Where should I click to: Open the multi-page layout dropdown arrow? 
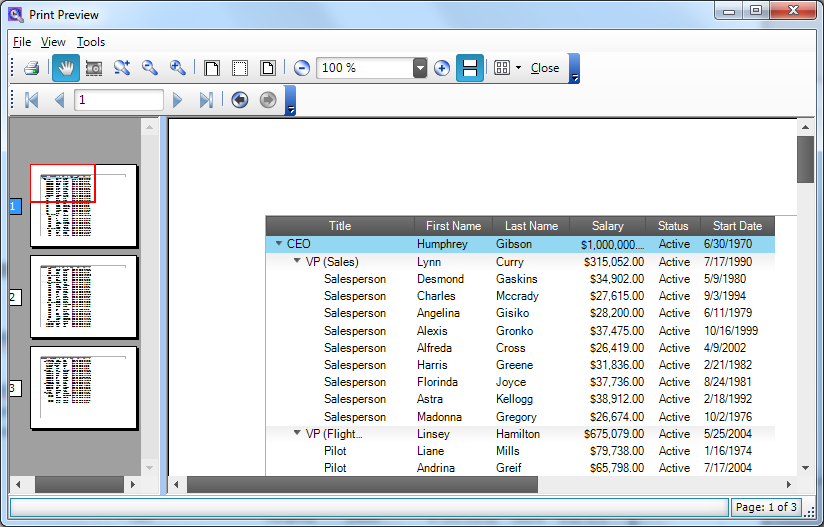518,68
